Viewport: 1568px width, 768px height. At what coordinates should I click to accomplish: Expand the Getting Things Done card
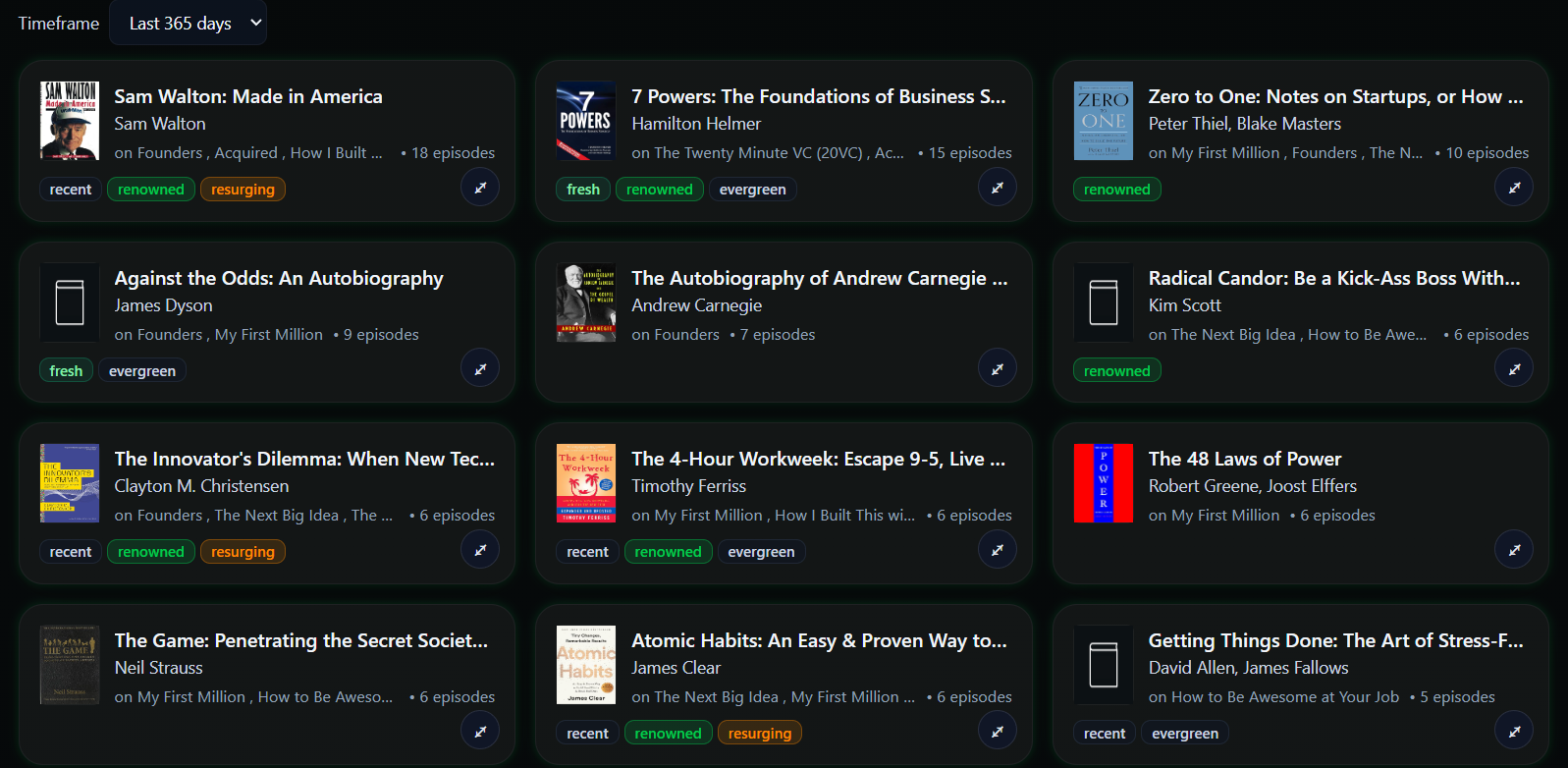pos(1514,732)
